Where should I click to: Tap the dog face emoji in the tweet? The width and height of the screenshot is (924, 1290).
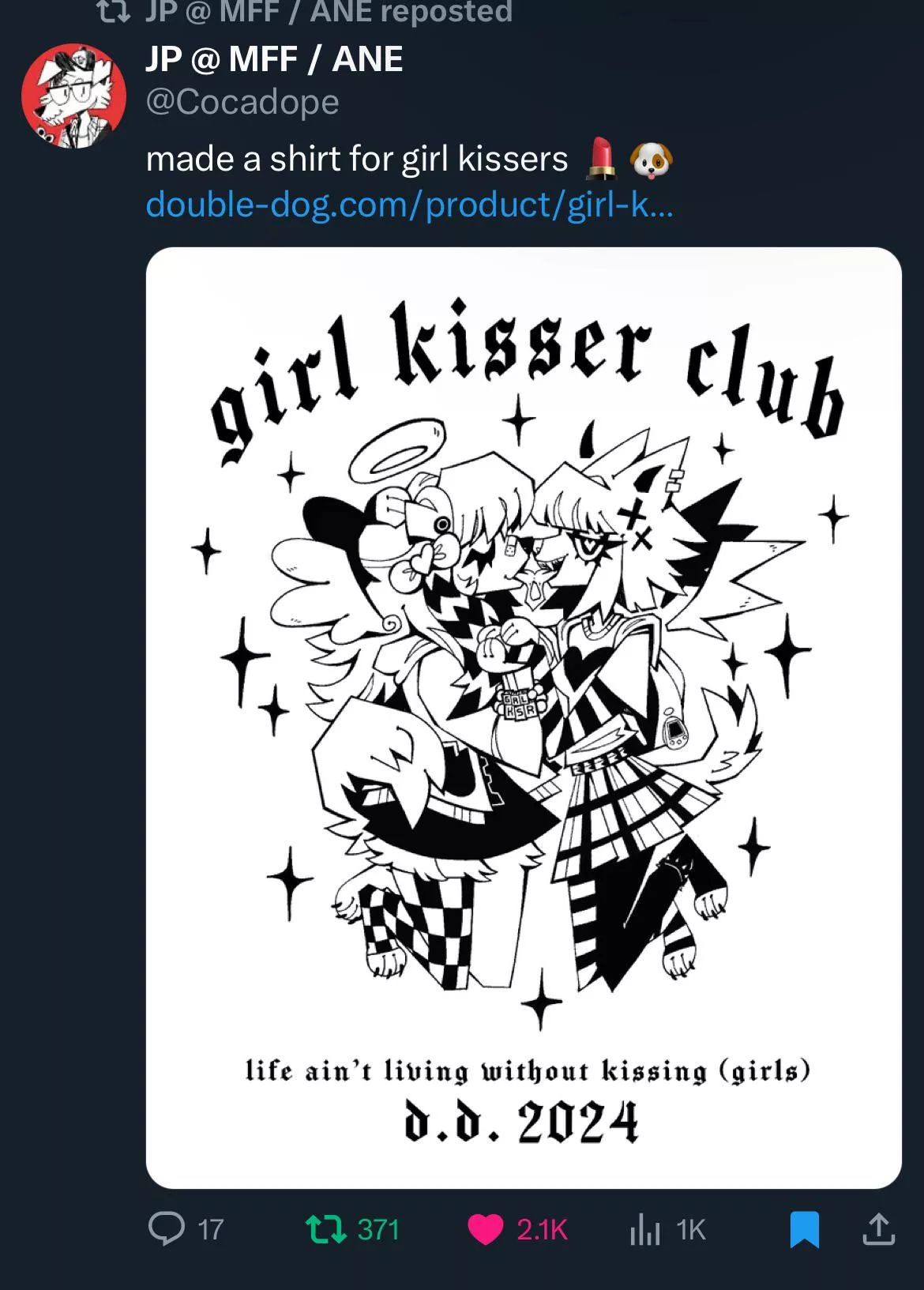[652, 159]
